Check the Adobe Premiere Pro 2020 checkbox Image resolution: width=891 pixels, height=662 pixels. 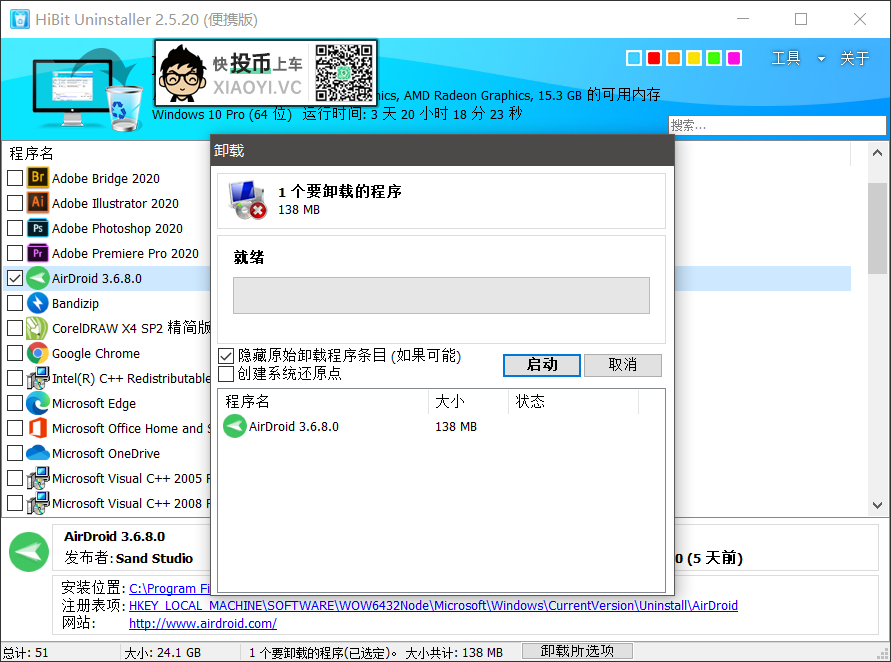coord(15,253)
